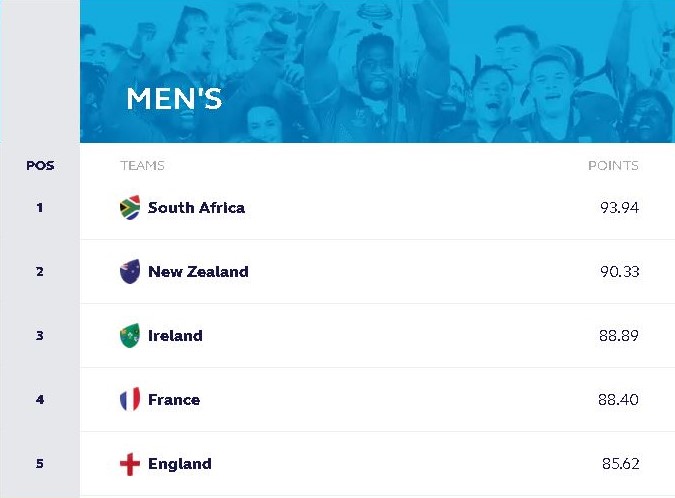Click the POS column header
The image size is (675, 498).
pos(40,165)
